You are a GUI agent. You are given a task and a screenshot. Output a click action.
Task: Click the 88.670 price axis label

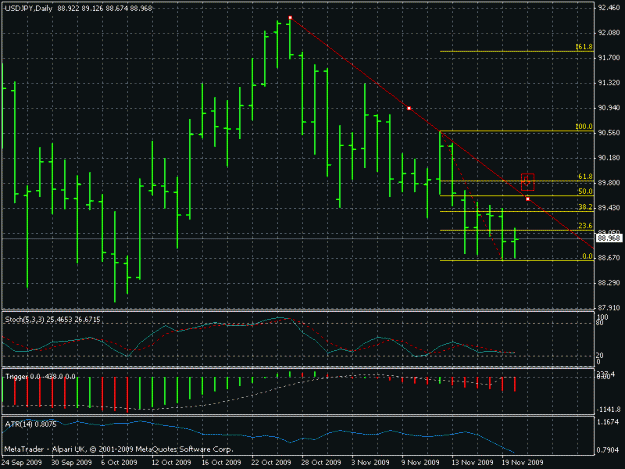pyautogui.click(x=609, y=258)
